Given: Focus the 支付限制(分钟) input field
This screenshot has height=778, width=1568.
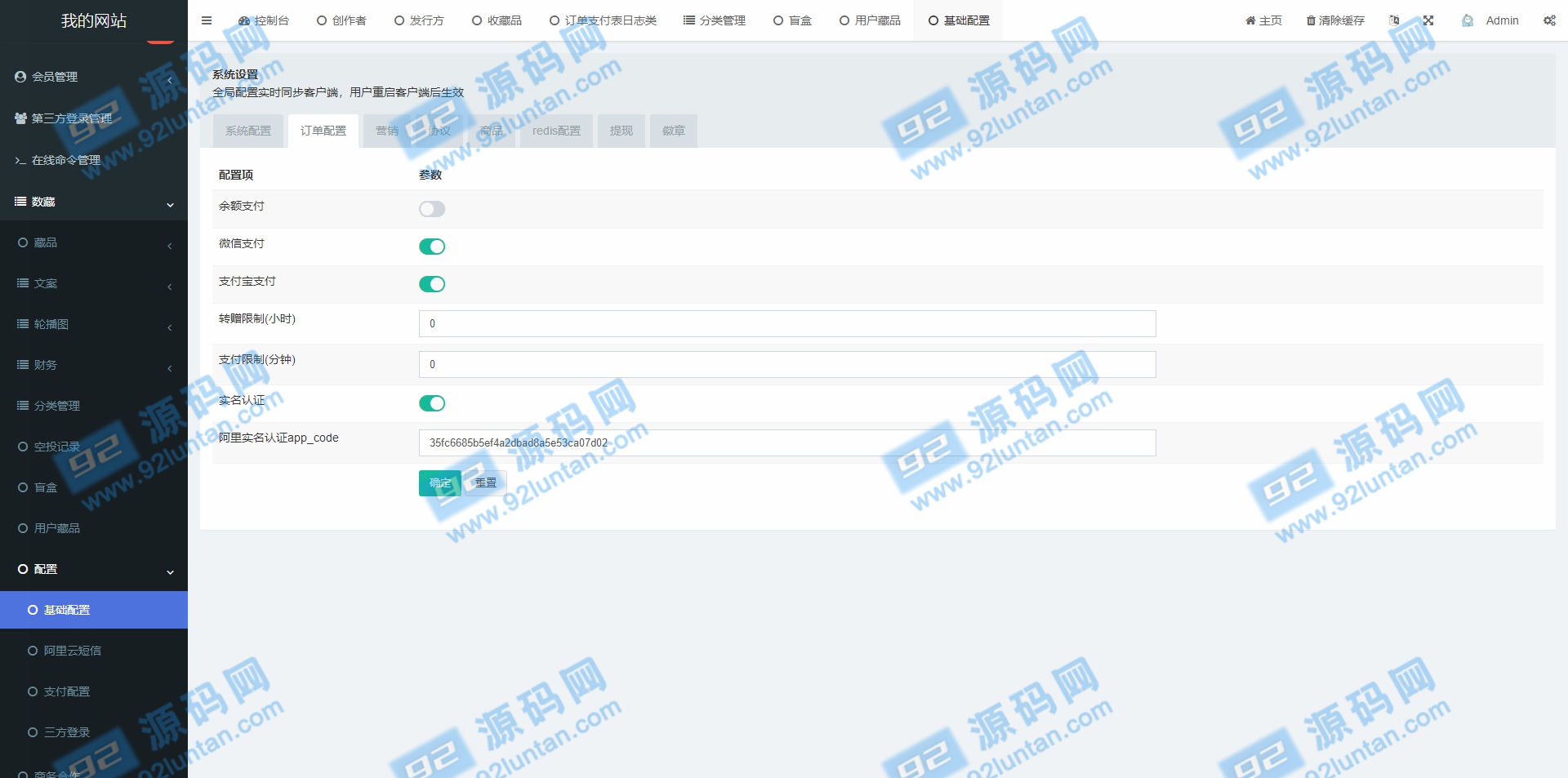Looking at the screenshot, I should [787, 364].
